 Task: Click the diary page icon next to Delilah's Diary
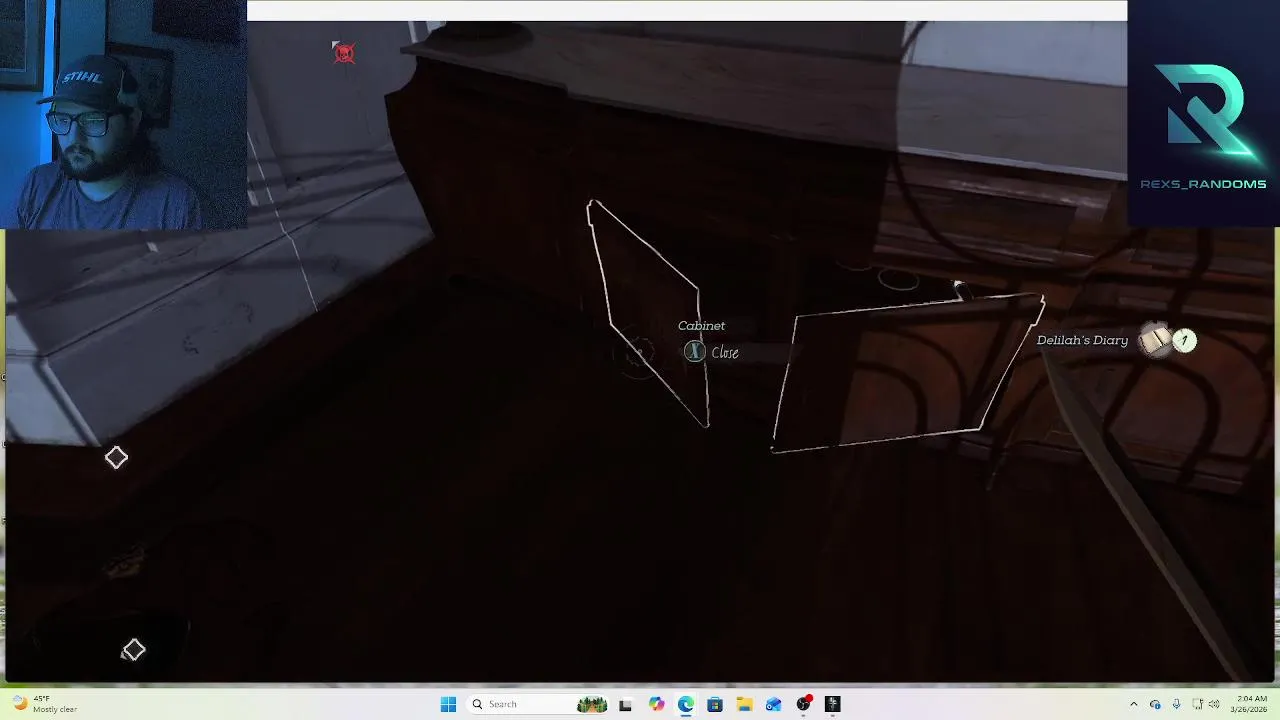[1156, 340]
